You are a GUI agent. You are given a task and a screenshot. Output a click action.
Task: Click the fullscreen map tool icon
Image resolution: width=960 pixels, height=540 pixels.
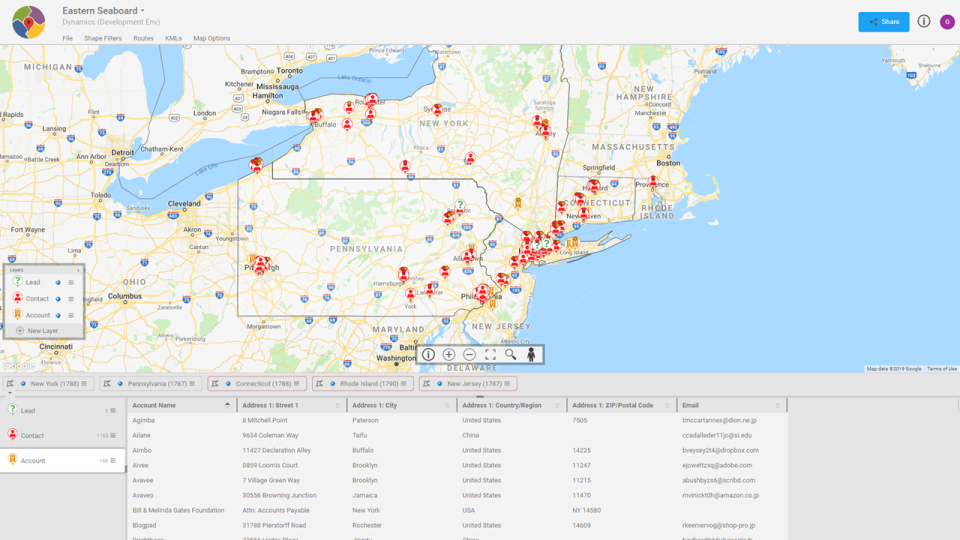[x=490, y=354]
